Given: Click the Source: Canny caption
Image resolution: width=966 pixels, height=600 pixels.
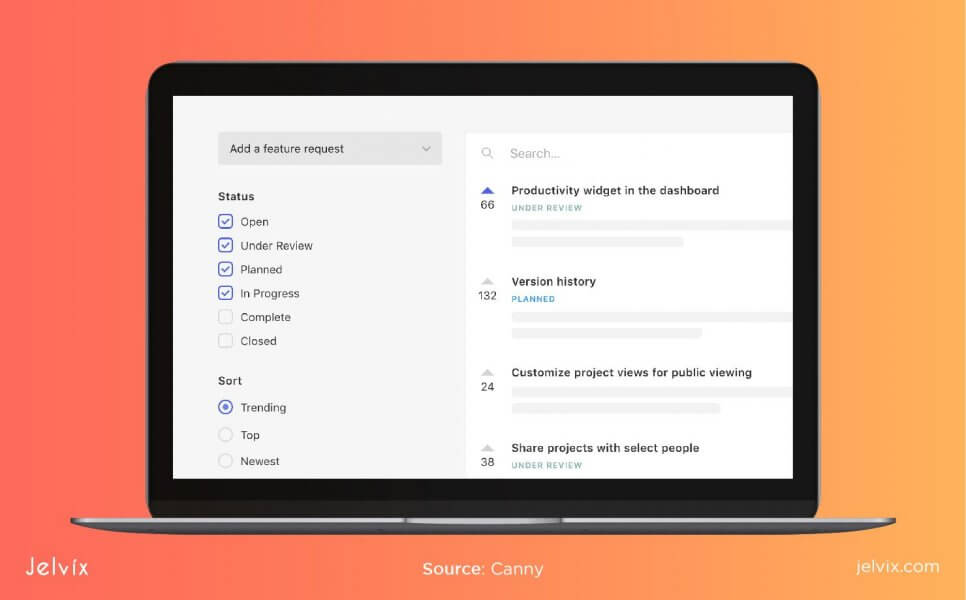Looking at the screenshot, I should pos(483,569).
